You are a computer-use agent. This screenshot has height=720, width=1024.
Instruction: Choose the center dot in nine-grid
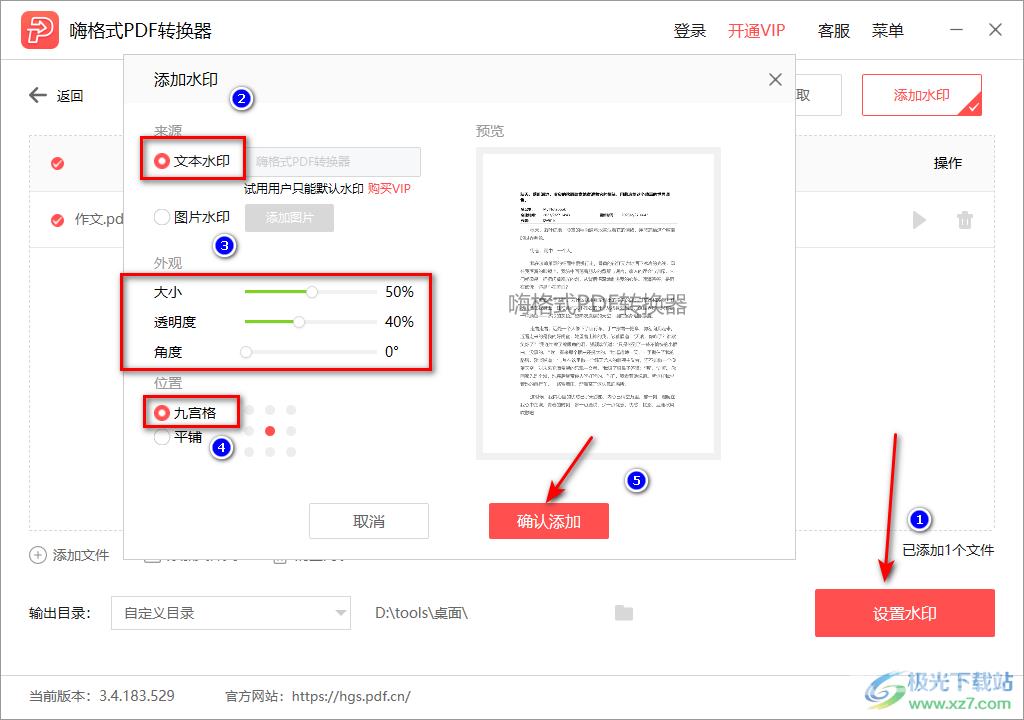click(270, 431)
